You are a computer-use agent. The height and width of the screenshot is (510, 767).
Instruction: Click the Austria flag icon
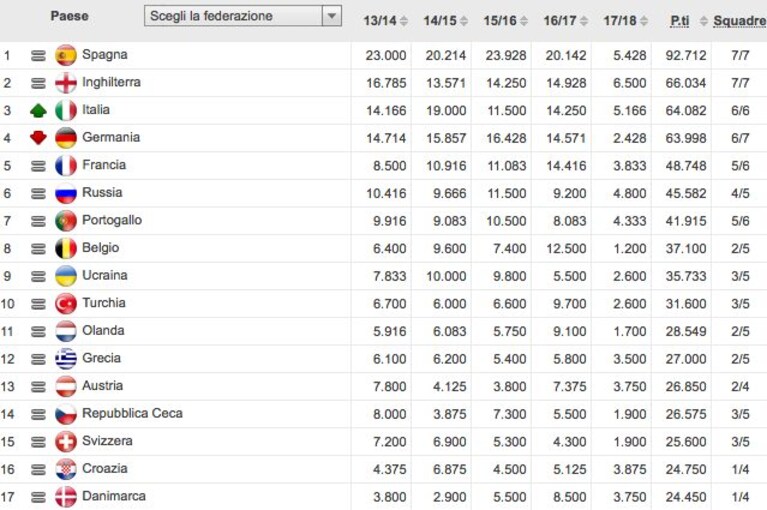[66, 386]
